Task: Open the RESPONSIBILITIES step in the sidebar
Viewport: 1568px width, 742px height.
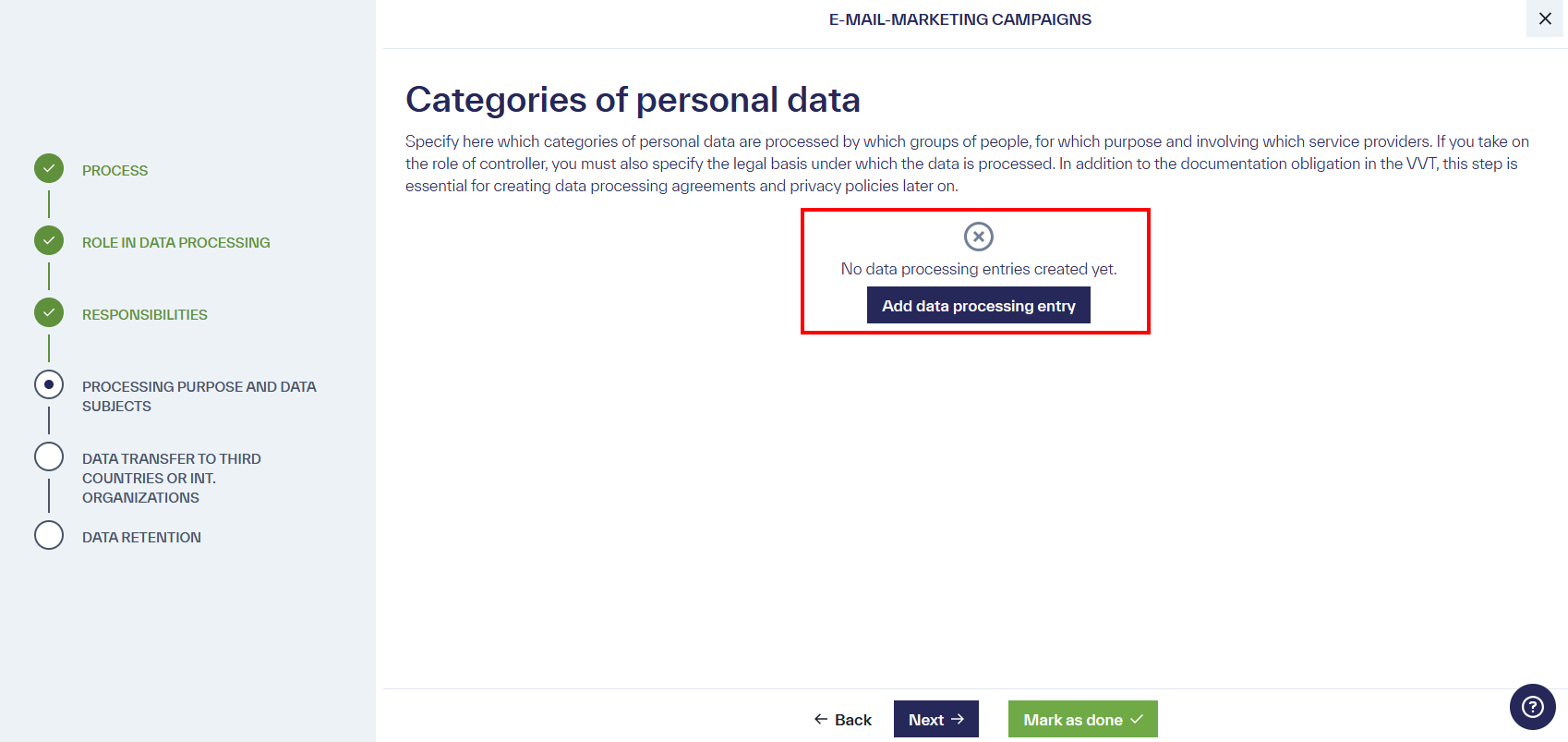Action: [x=144, y=314]
